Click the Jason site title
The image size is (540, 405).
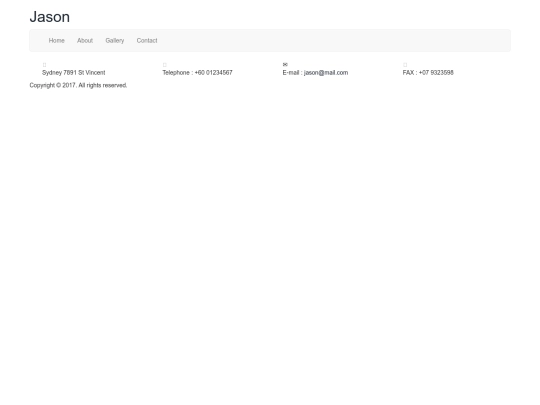click(50, 17)
